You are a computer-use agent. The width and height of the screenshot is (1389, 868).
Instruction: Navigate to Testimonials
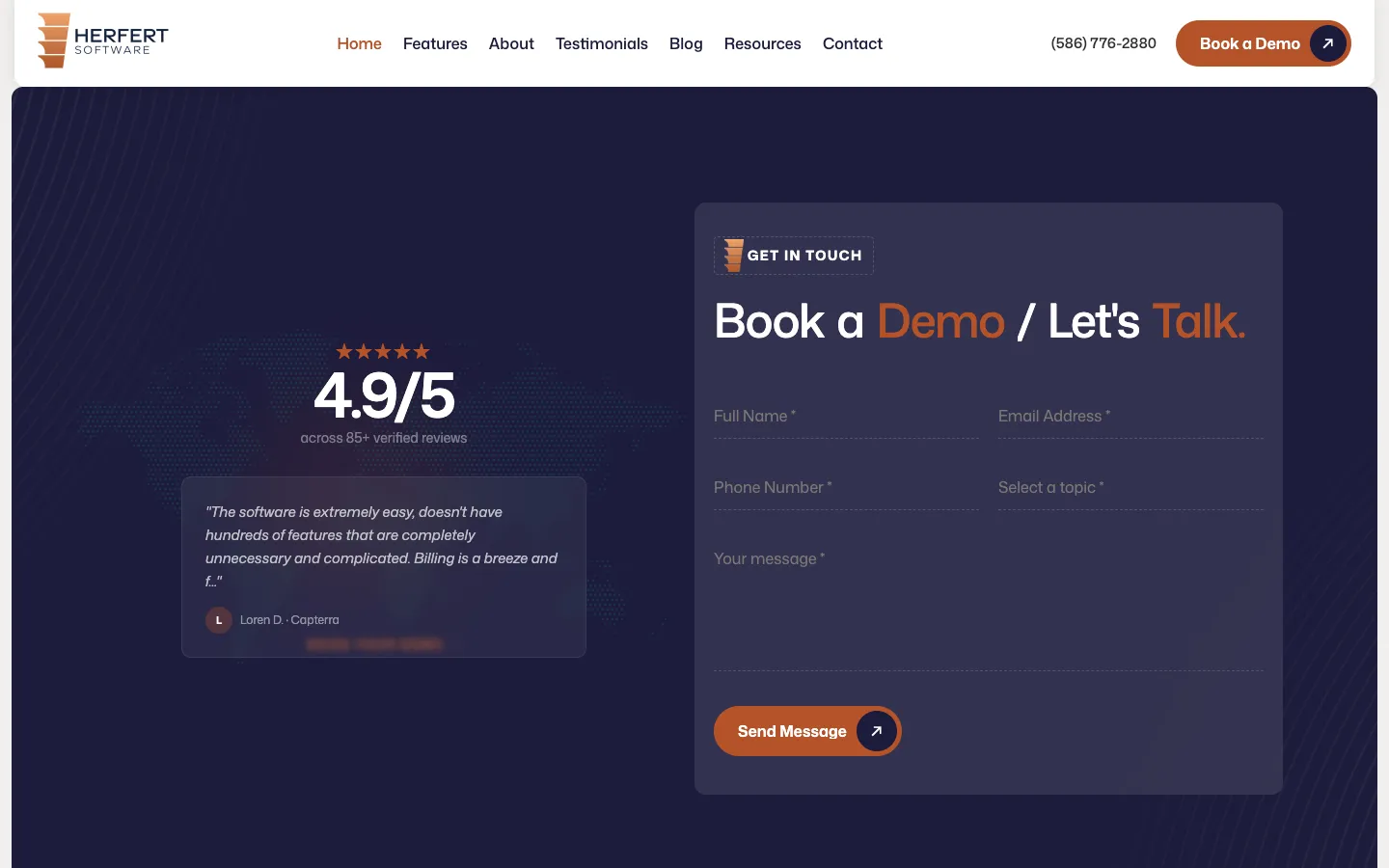(602, 43)
